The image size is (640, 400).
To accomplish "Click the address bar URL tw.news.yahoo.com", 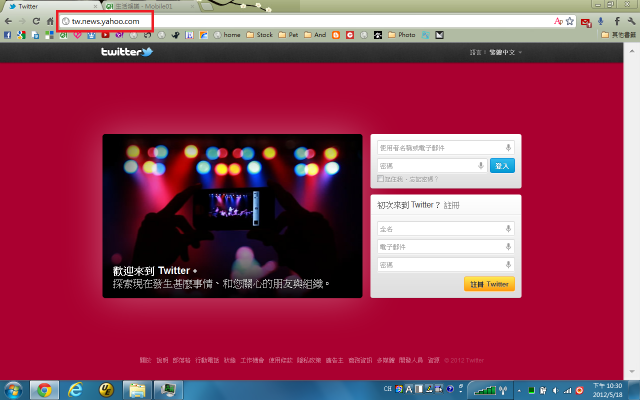I will pyautogui.click(x=105, y=21).
